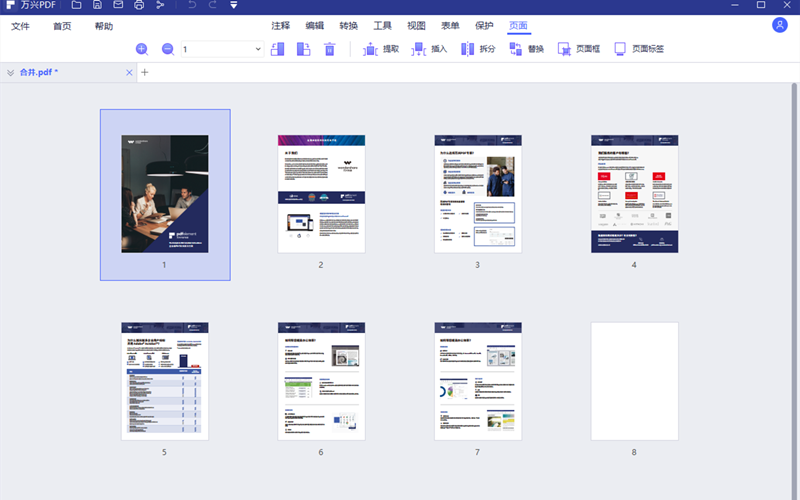Select page 4 thumbnail

point(634,194)
